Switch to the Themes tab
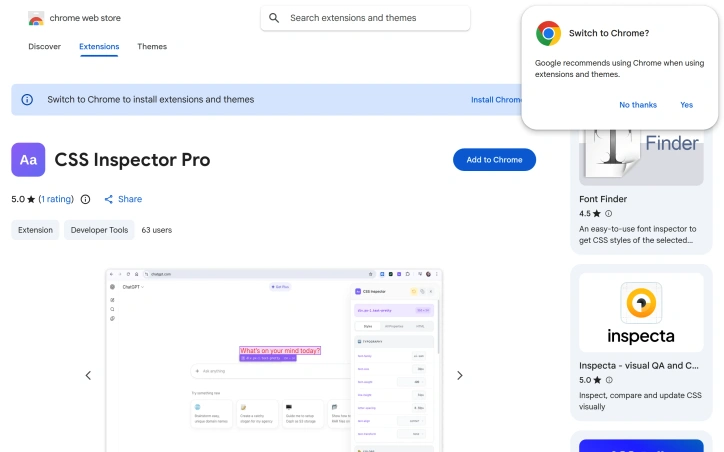 click(x=152, y=47)
